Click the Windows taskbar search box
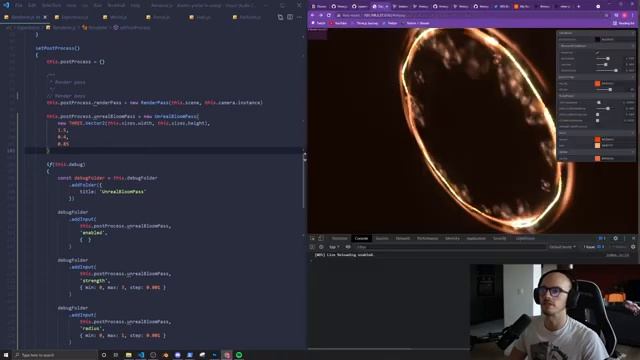Viewport: 640px width, 360px height. tap(55, 355)
